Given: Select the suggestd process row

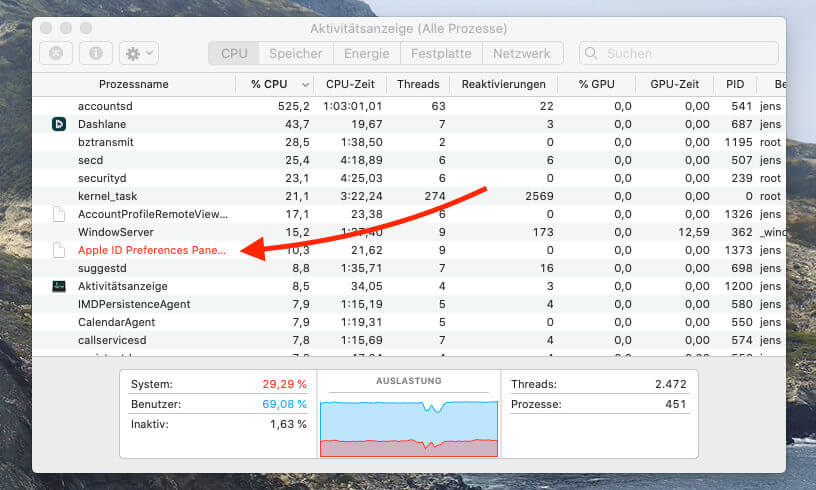Looking at the screenshot, I should point(409,268).
